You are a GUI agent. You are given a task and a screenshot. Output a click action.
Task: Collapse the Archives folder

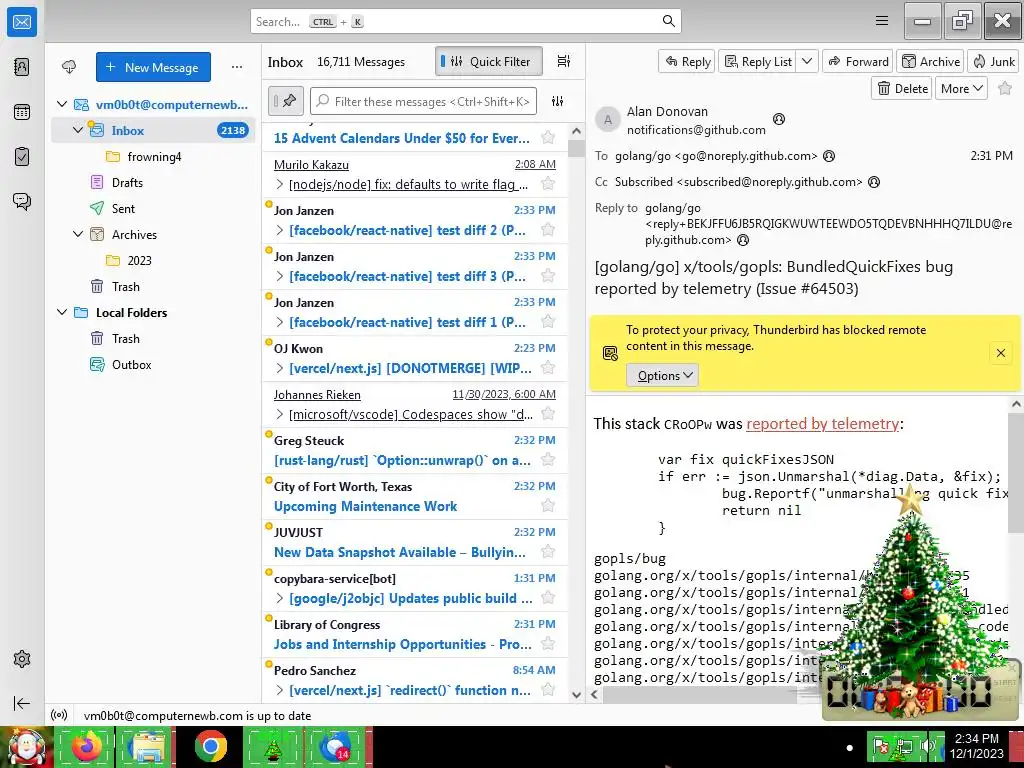pos(78,234)
